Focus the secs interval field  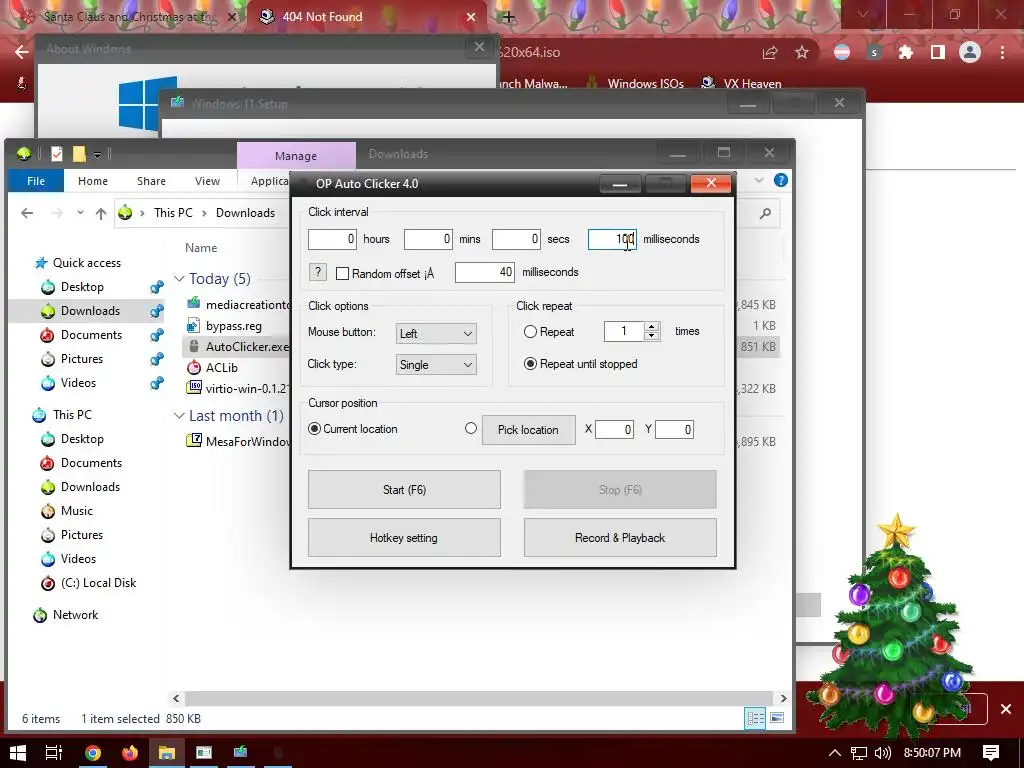[516, 239]
